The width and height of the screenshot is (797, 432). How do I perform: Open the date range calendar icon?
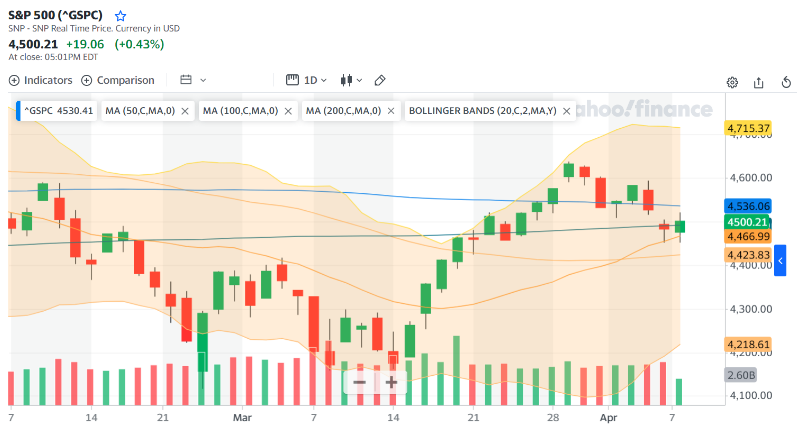click(186, 80)
